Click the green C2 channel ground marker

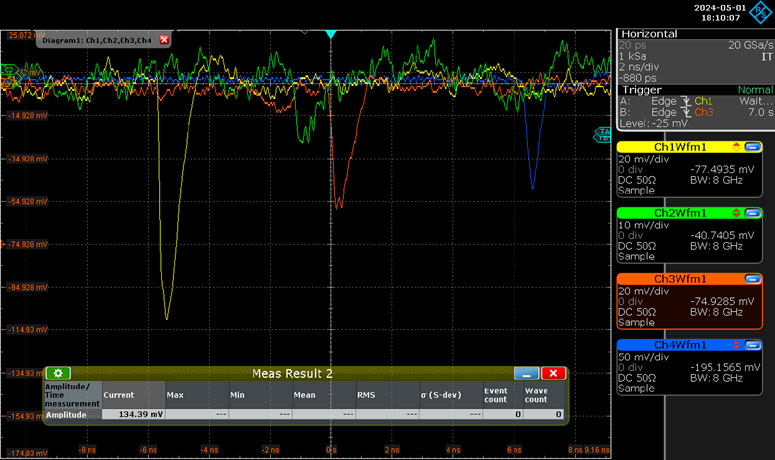[9, 70]
